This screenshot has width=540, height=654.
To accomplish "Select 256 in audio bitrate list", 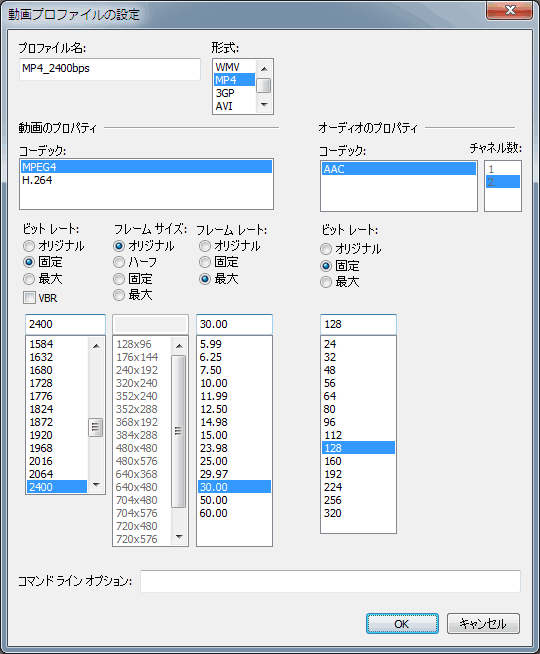I will click(x=358, y=500).
